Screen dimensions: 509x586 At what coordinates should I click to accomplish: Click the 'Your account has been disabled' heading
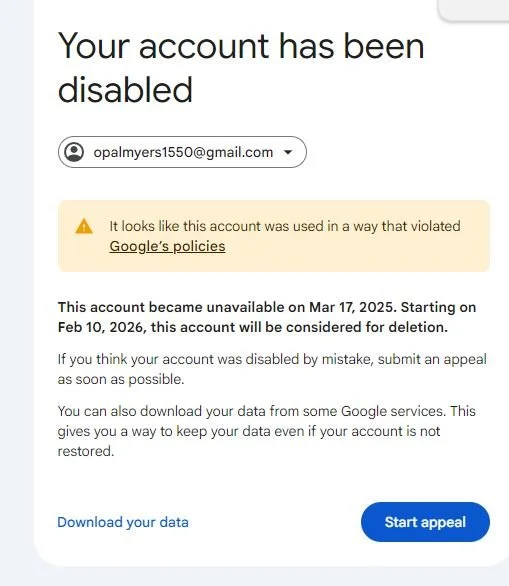(x=241, y=68)
